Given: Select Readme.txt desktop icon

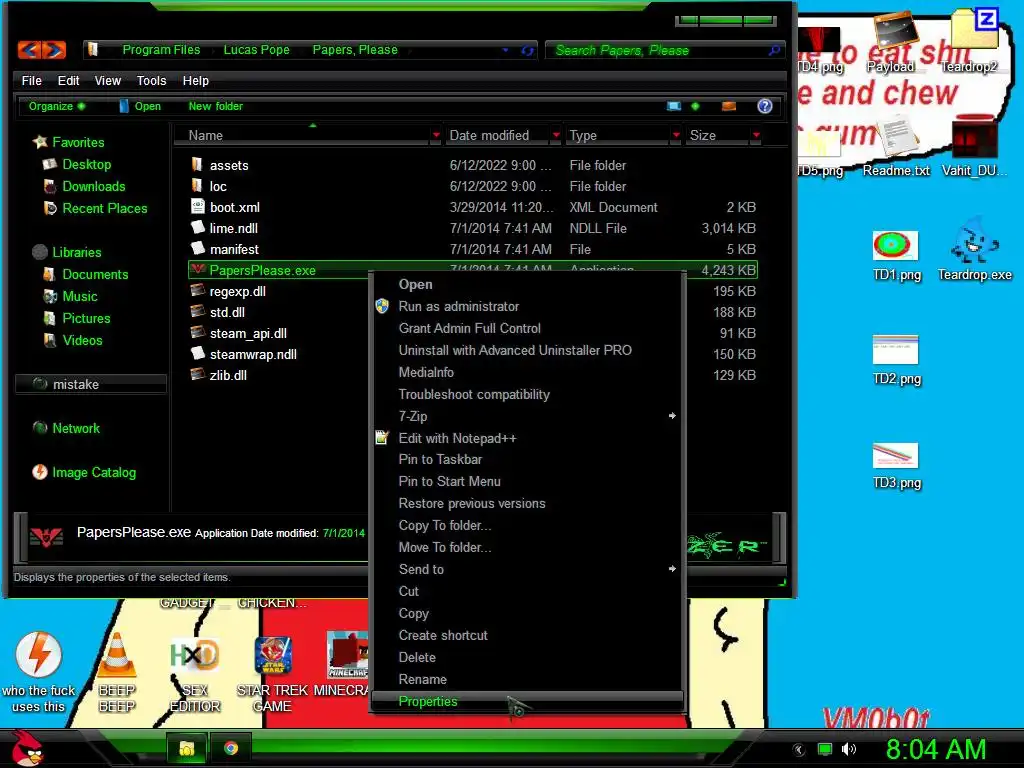Looking at the screenshot, I should point(896,146).
